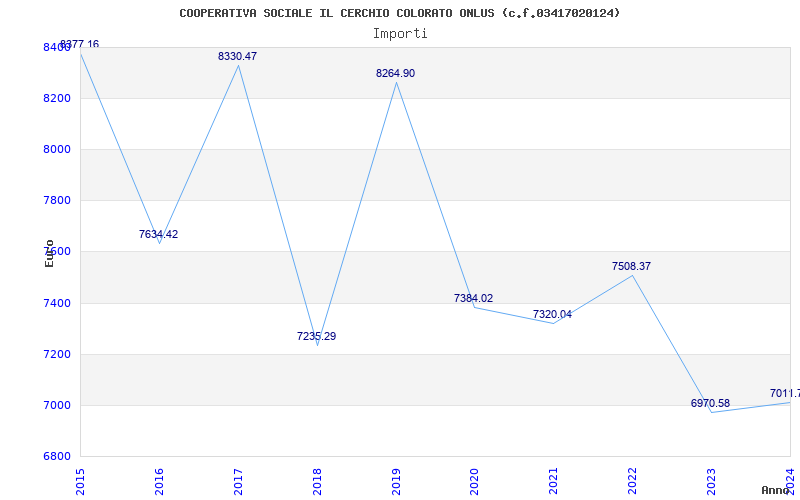Click the x-axis year 2015
The image size is (800, 500).
[x=80, y=482]
